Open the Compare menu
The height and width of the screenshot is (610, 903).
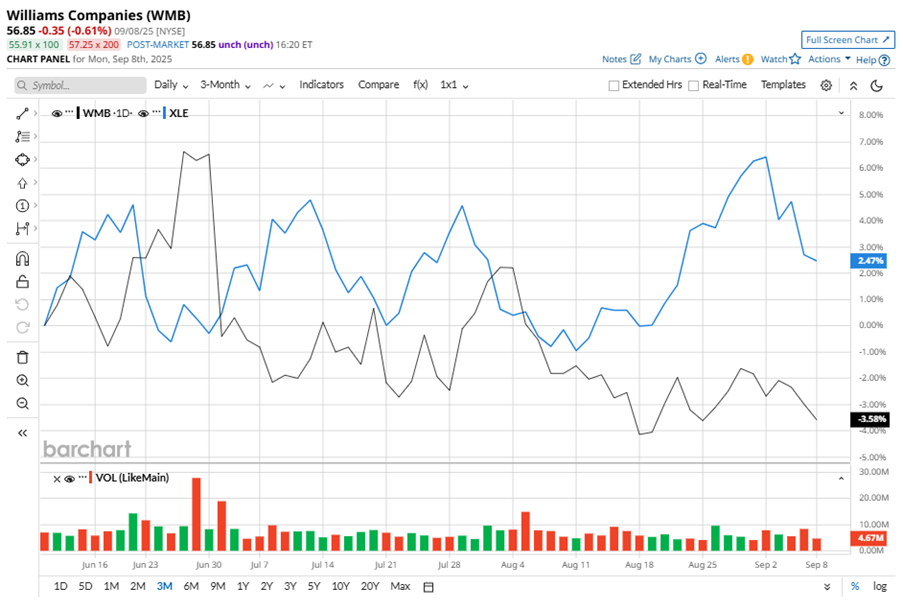[378, 85]
